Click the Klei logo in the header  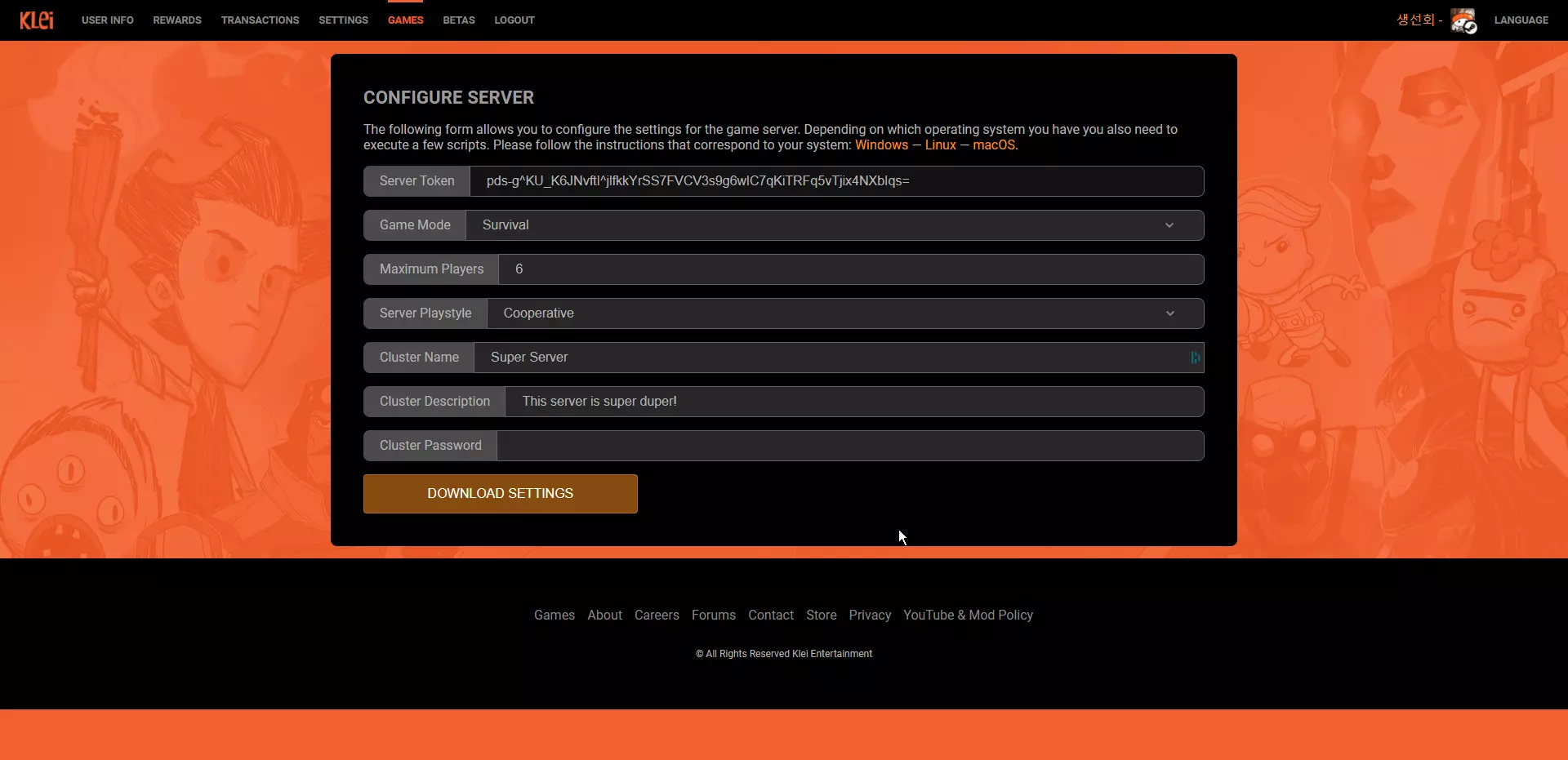[x=37, y=20]
